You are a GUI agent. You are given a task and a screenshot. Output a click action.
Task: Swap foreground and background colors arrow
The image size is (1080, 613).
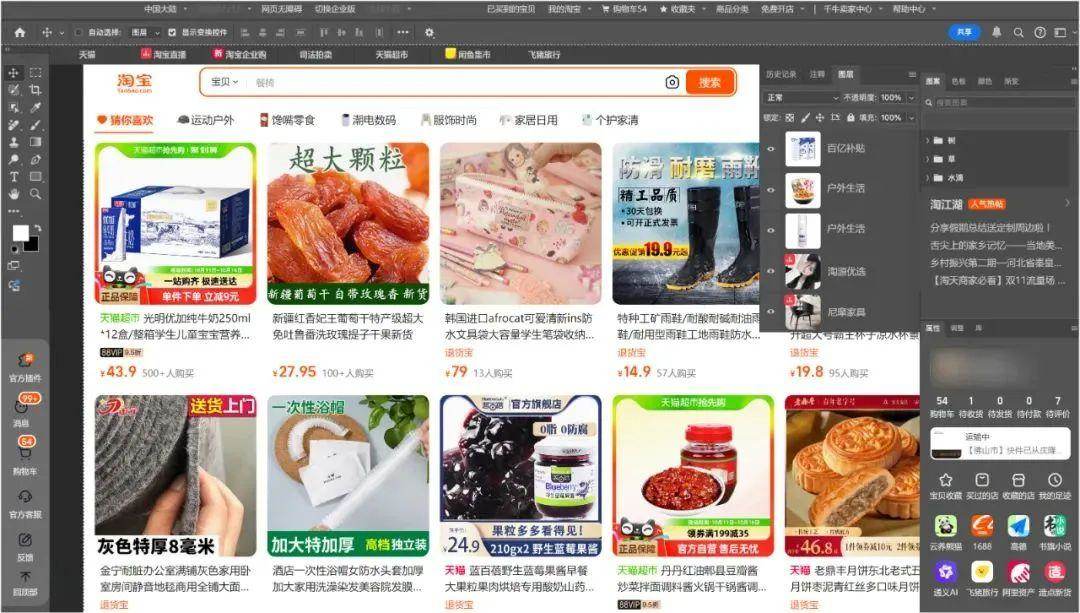tap(37, 228)
